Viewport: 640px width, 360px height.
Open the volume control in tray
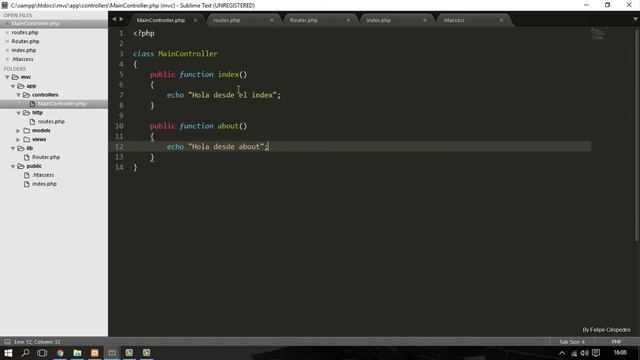(x=584, y=353)
